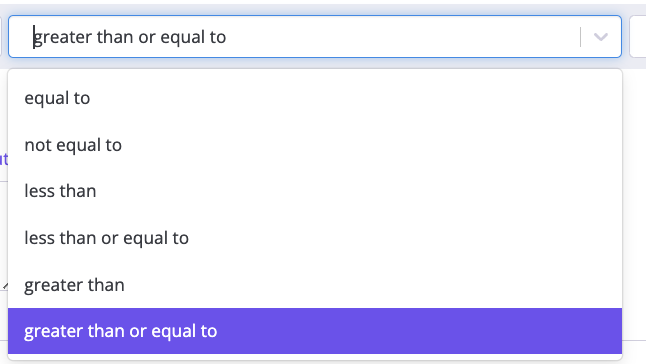Switch the comparison to 'not equal to'

point(315,145)
